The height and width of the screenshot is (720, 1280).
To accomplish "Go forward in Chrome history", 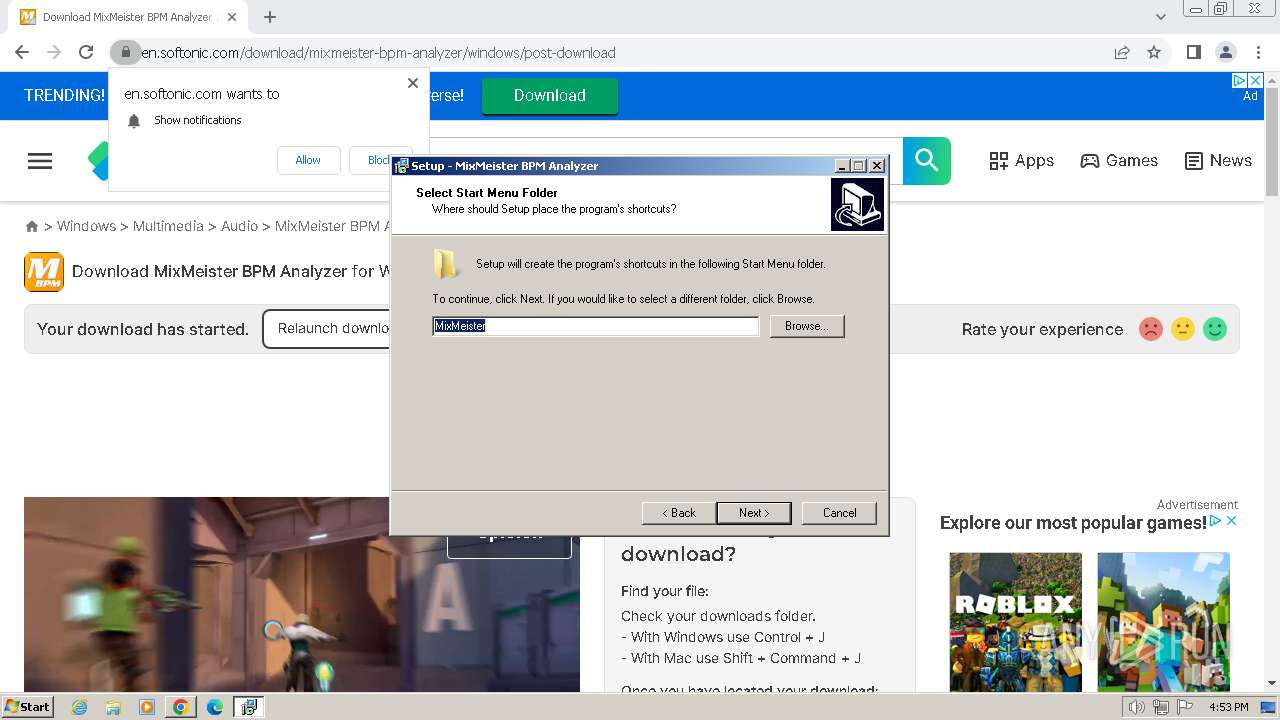I will tap(54, 53).
